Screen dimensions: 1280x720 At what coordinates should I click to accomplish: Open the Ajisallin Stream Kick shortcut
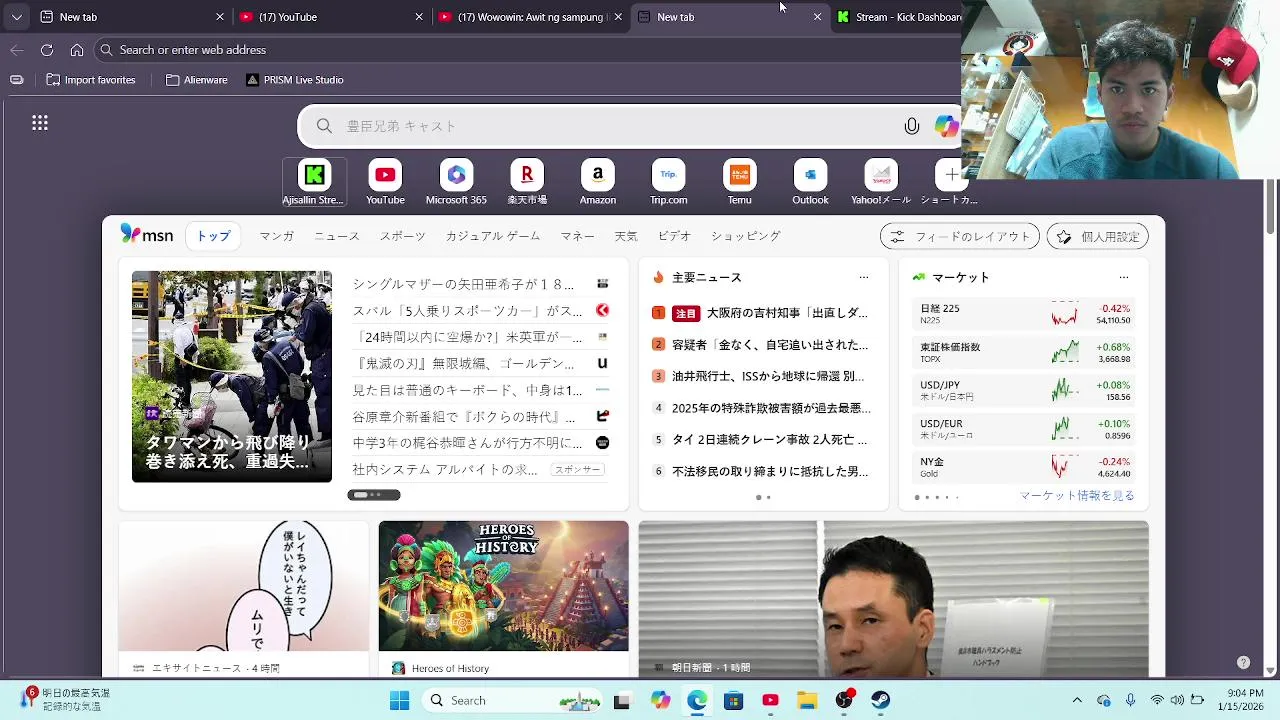pyautogui.click(x=314, y=182)
